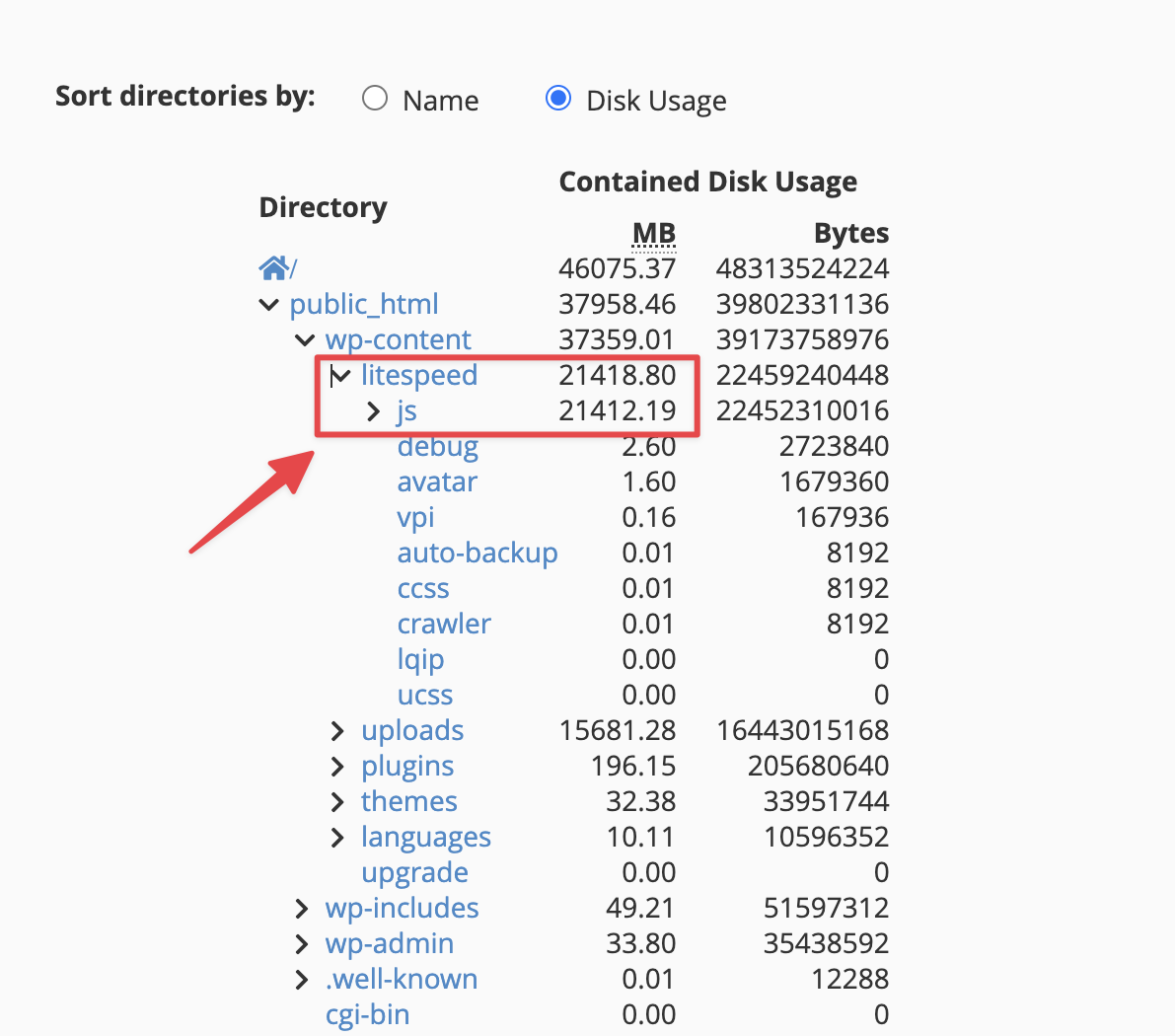Expand the themes directory chevron
This screenshot has height=1036, width=1175.
(x=338, y=802)
